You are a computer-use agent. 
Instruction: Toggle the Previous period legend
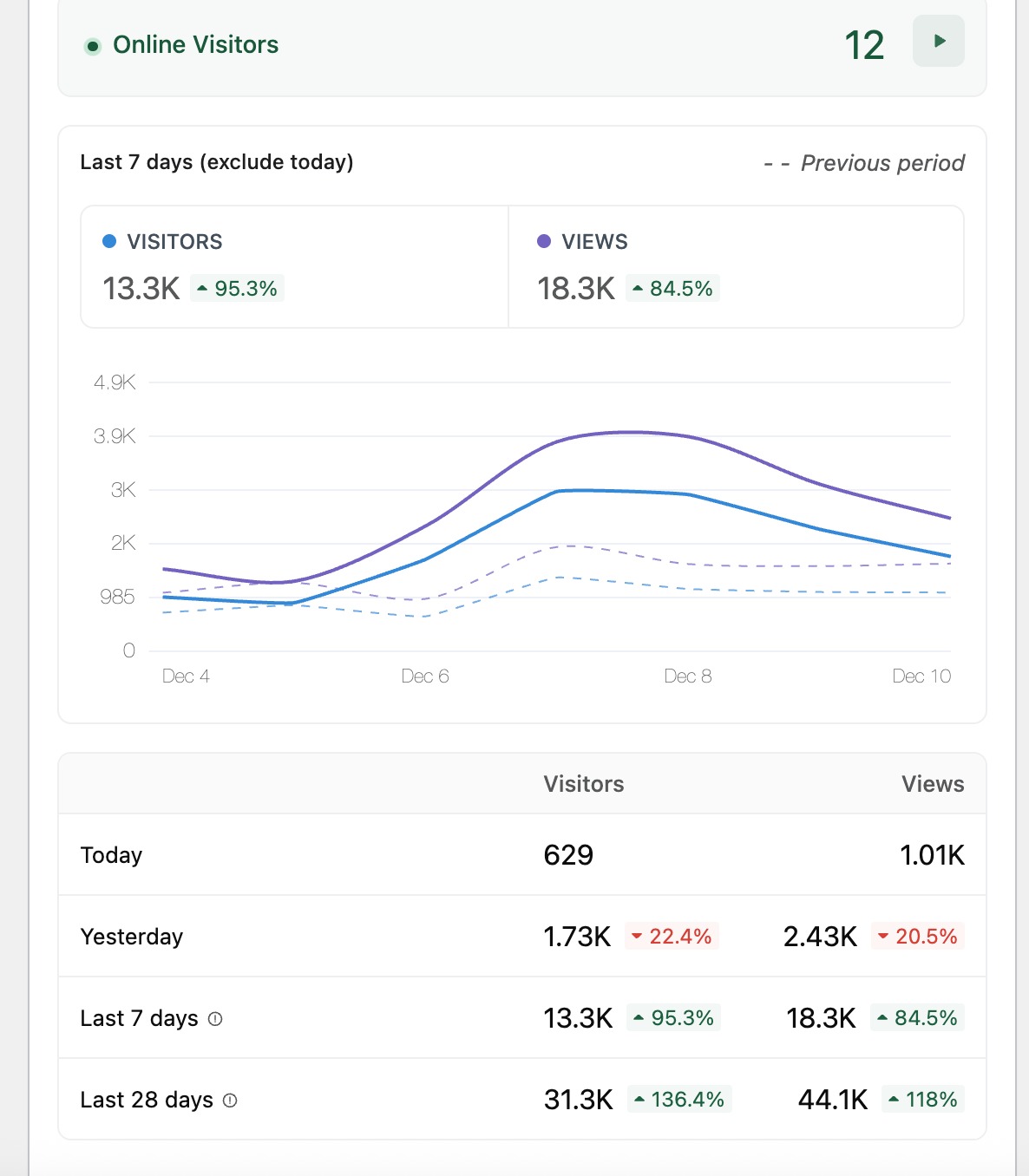(864, 163)
